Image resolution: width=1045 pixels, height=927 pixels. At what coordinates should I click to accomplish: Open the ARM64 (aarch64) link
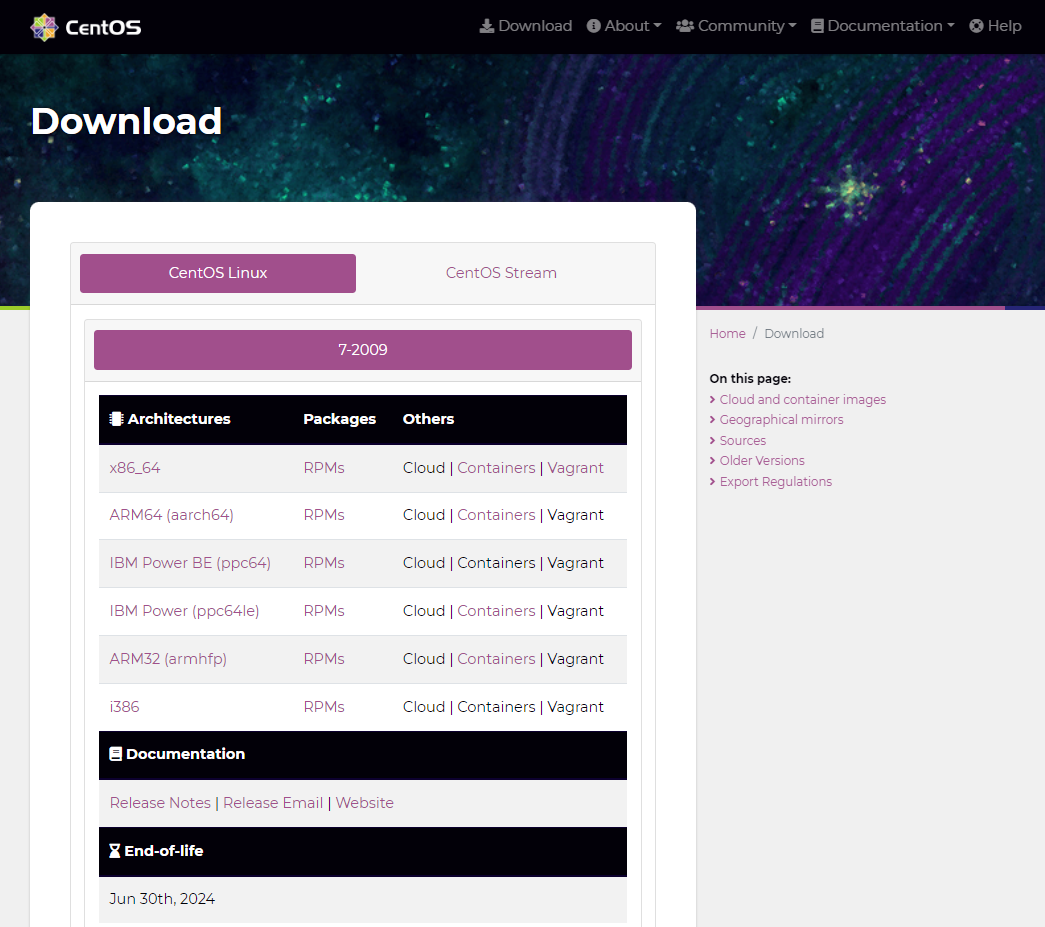(171, 515)
